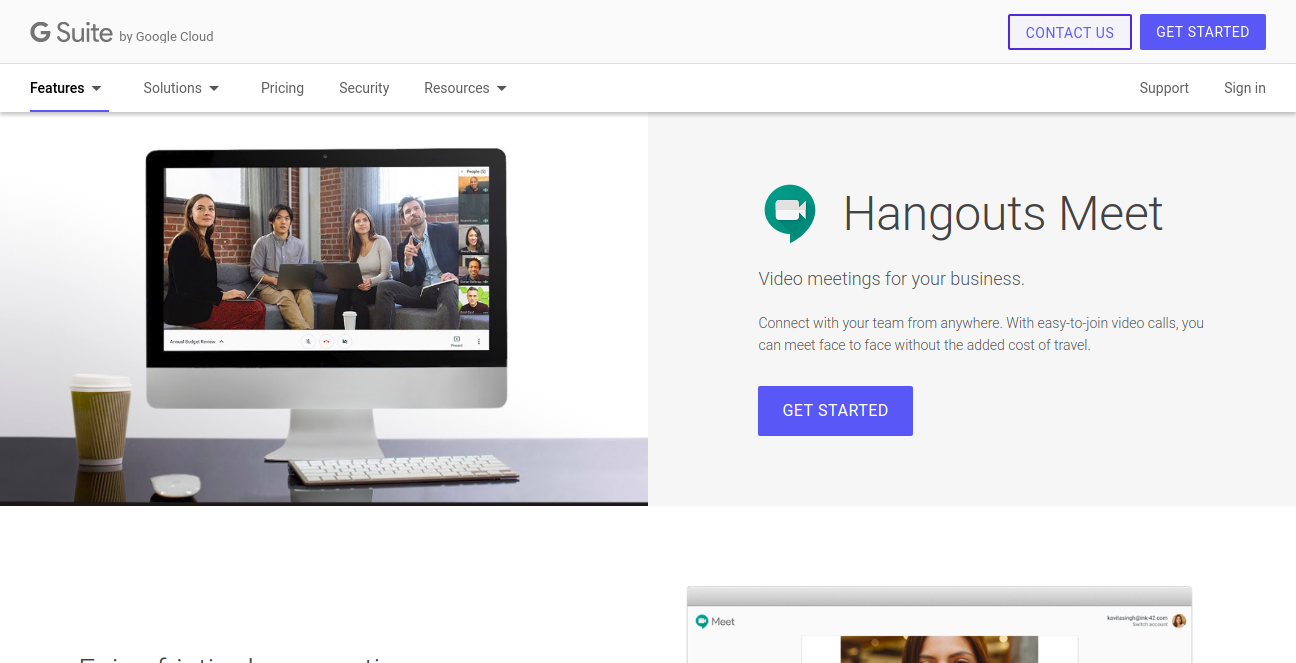Screen dimensions: 1296x663
Task: Expand the Features dropdown arrow
Action: click(x=97, y=88)
